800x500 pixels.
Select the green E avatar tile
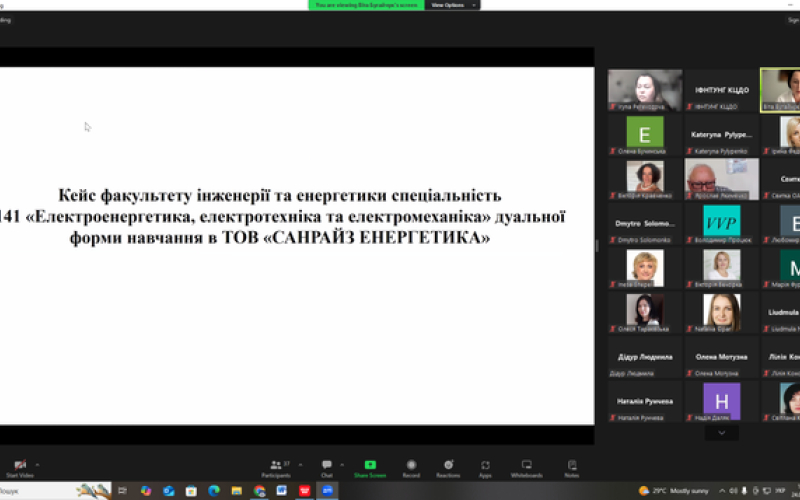[645, 135]
